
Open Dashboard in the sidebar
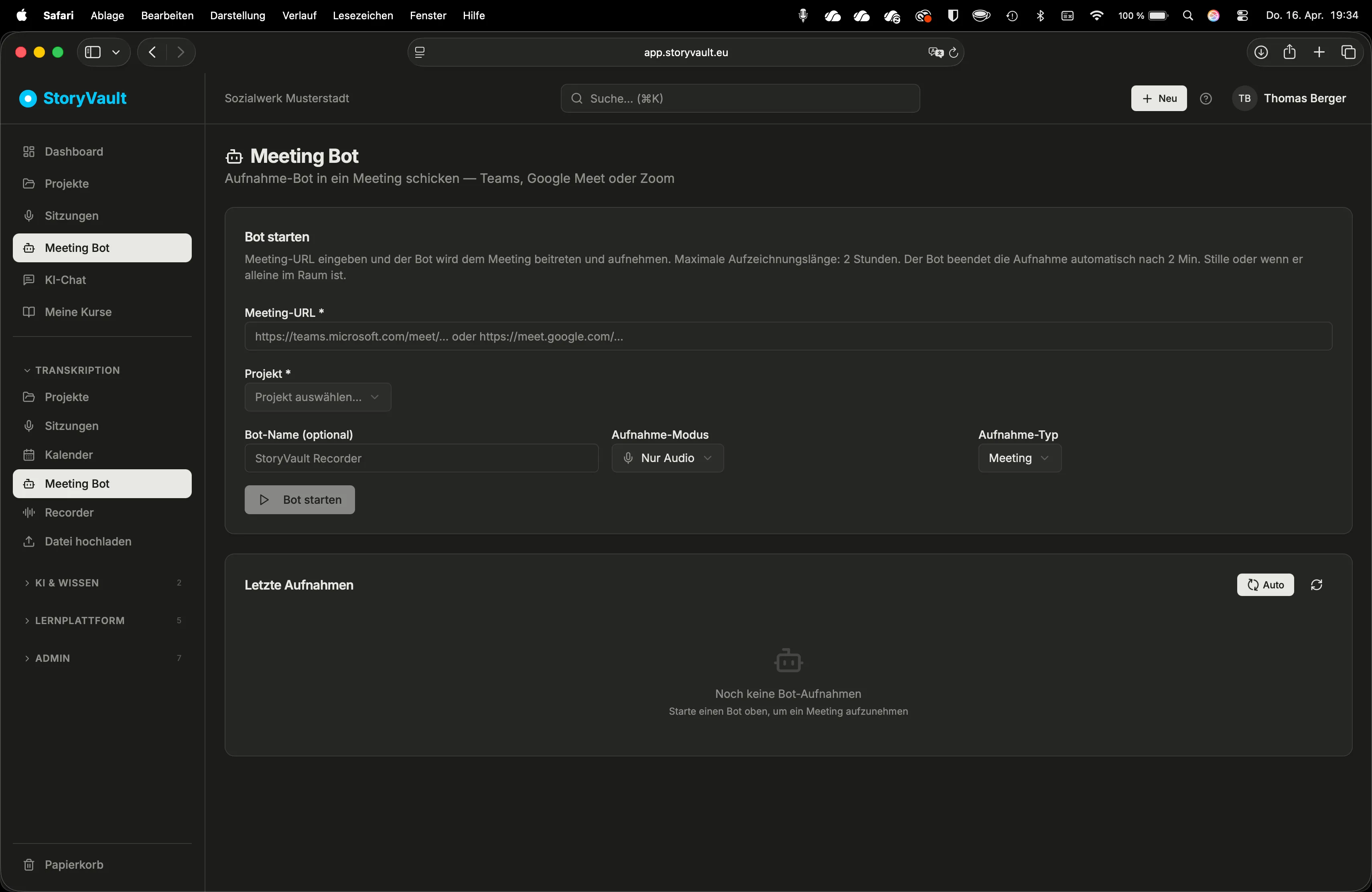coord(102,152)
